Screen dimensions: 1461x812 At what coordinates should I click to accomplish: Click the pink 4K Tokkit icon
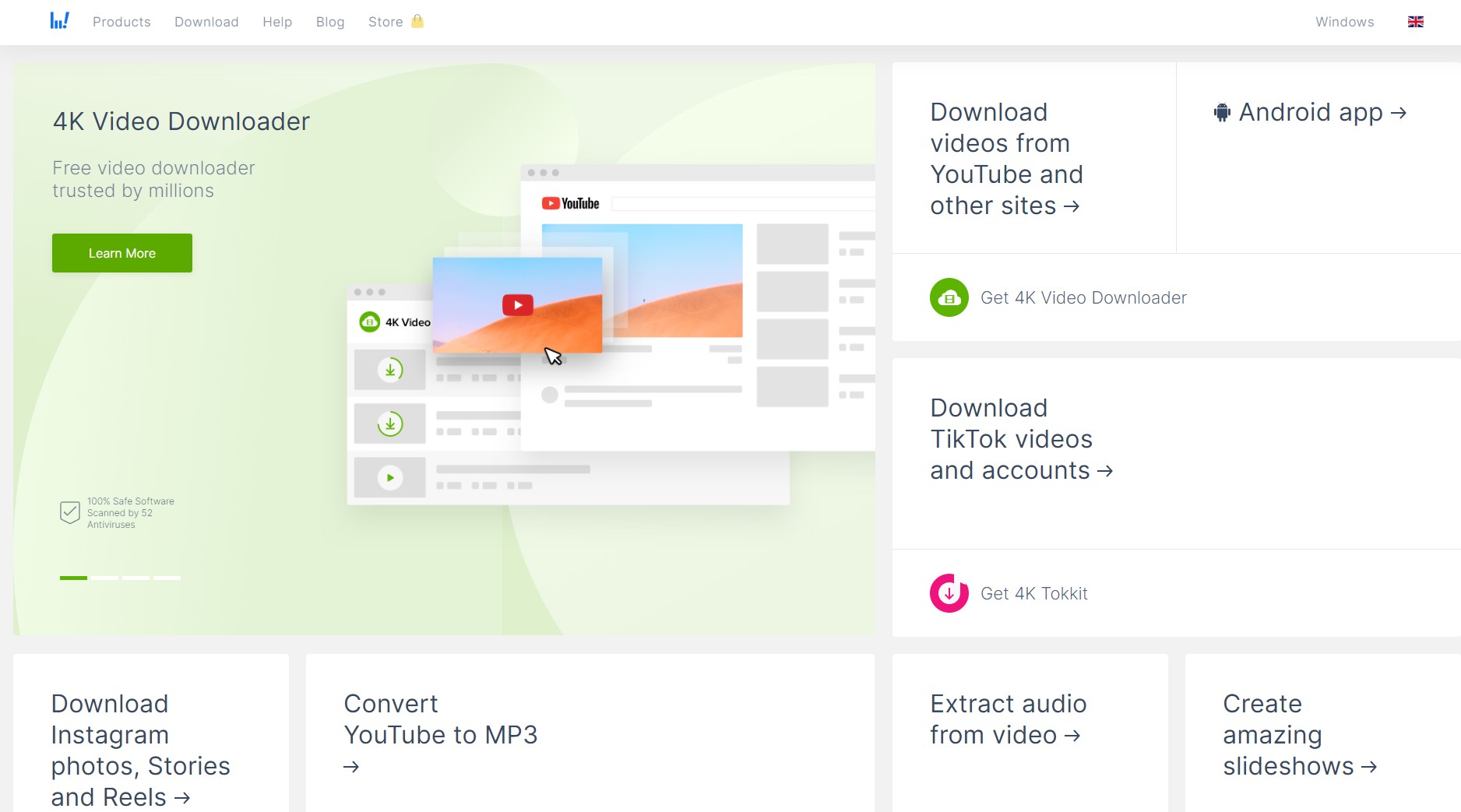coord(949,593)
